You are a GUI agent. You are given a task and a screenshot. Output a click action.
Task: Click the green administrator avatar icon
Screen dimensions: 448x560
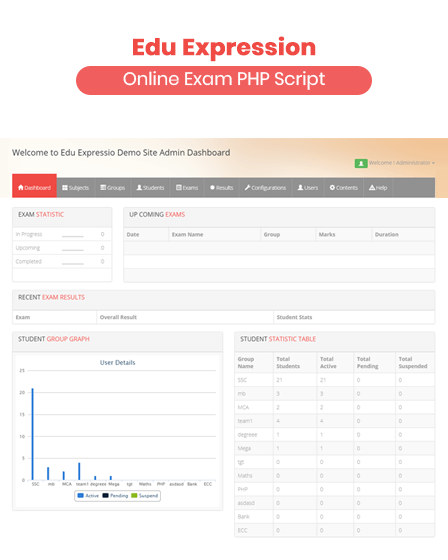coord(361,163)
